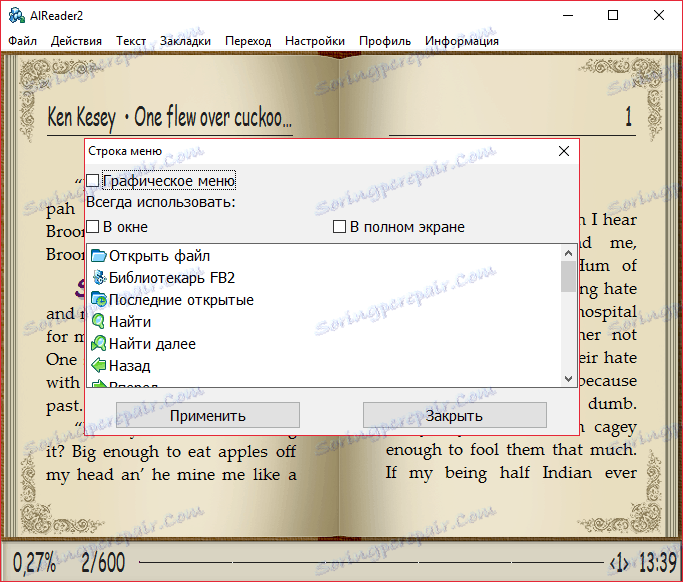This screenshot has height=582, width=683.
Task: Click the Библиотекарь FB2 librarian icon
Action: point(99,277)
